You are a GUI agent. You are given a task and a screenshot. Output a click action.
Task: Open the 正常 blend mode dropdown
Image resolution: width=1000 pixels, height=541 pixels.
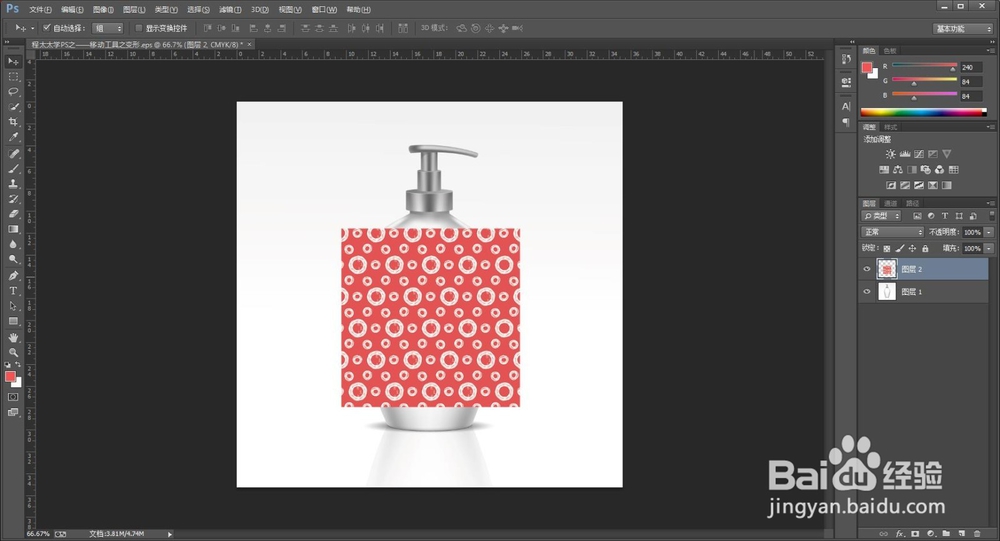click(892, 232)
